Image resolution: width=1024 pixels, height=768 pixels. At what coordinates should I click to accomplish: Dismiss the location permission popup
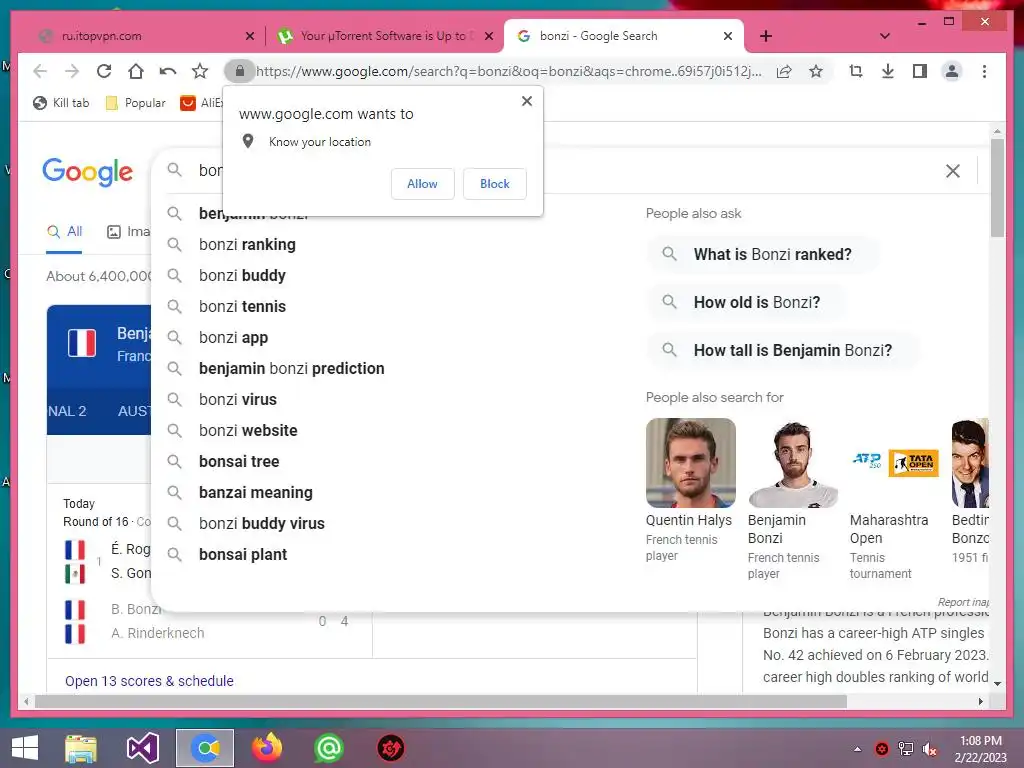pyautogui.click(x=527, y=101)
